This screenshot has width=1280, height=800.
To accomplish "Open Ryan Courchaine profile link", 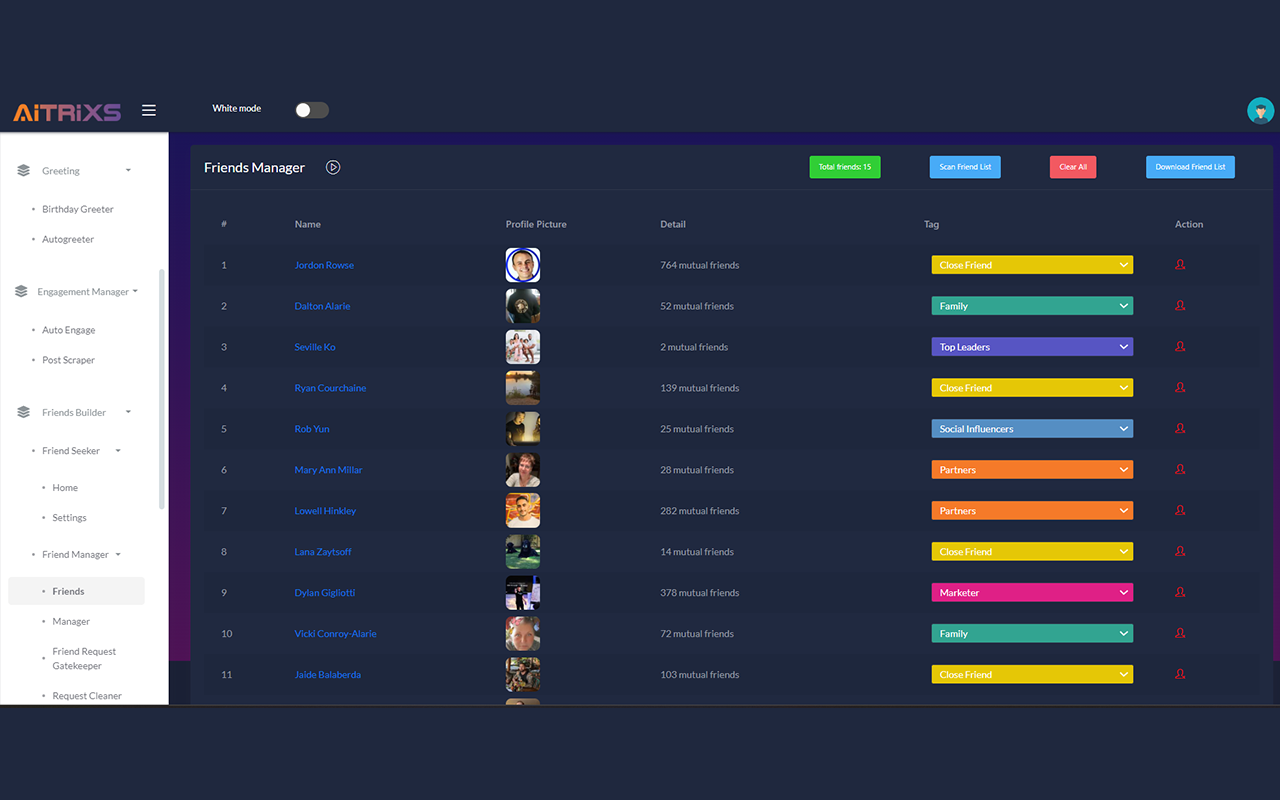I will (330, 388).
